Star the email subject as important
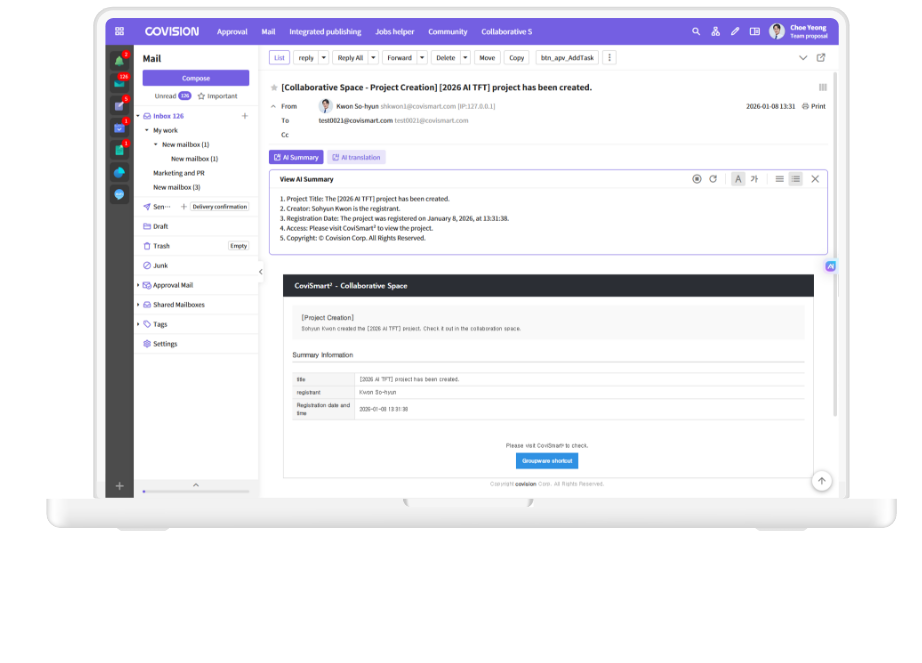The image size is (922, 663). pyautogui.click(x=274, y=87)
